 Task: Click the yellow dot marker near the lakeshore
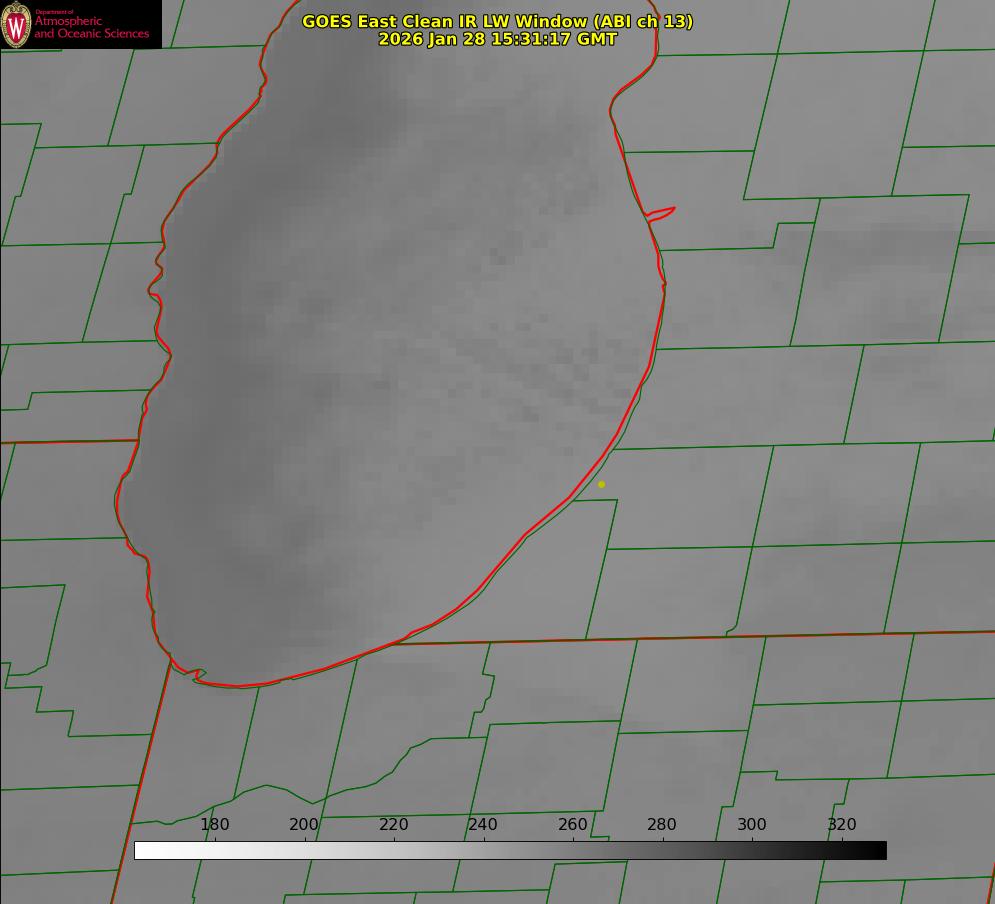tap(601, 484)
